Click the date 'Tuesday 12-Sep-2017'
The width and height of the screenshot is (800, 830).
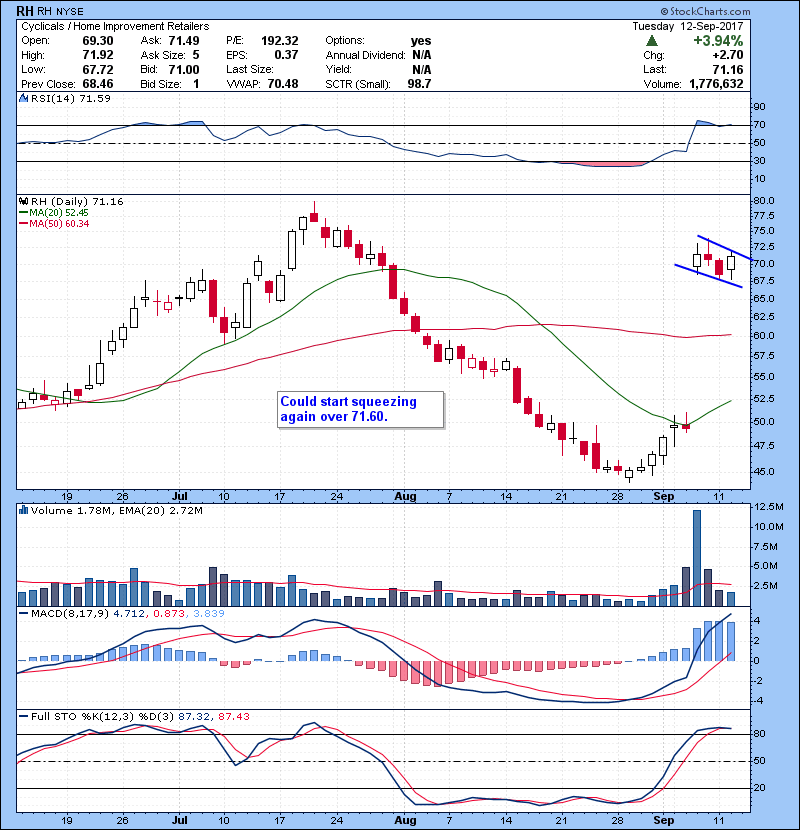pyautogui.click(x=688, y=26)
